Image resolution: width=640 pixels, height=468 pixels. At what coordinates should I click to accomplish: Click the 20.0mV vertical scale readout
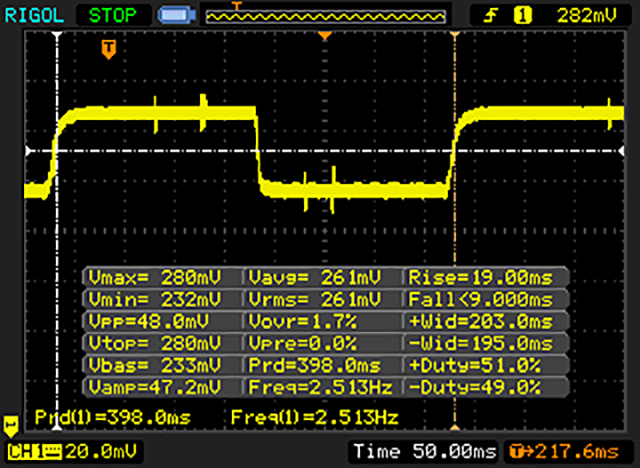(x=100, y=452)
